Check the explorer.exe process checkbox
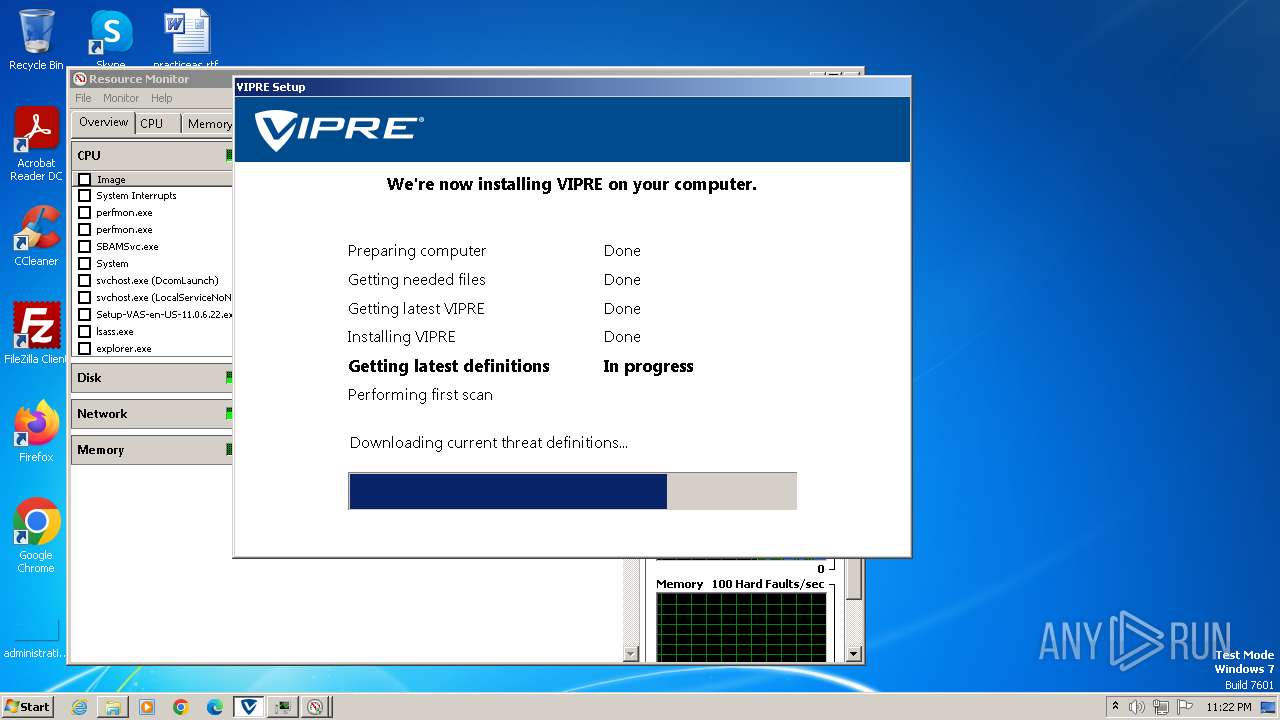The width and height of the screenshot is (1280, 720). click(85, 349)
